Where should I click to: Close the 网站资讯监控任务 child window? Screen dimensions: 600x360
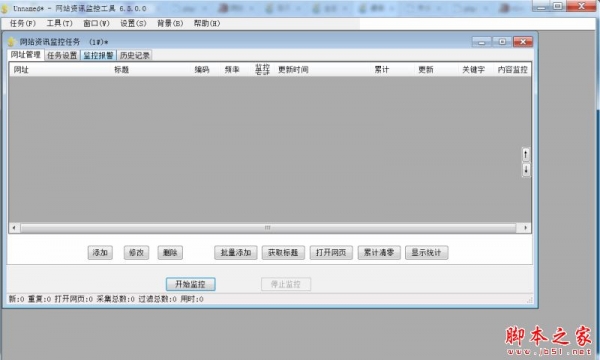523,42
